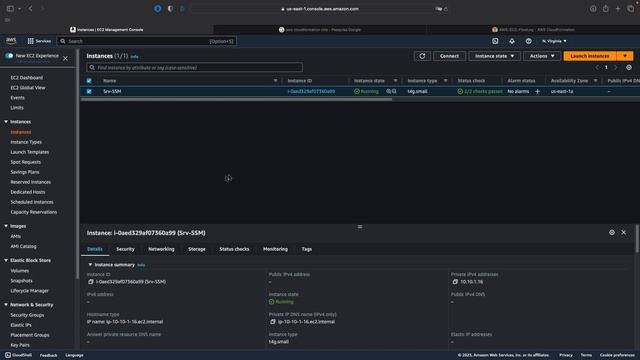This screenshot has height=360, width=640.
Task: Click the Connect button
Action: pyautogui.click(x=449, y=56)
